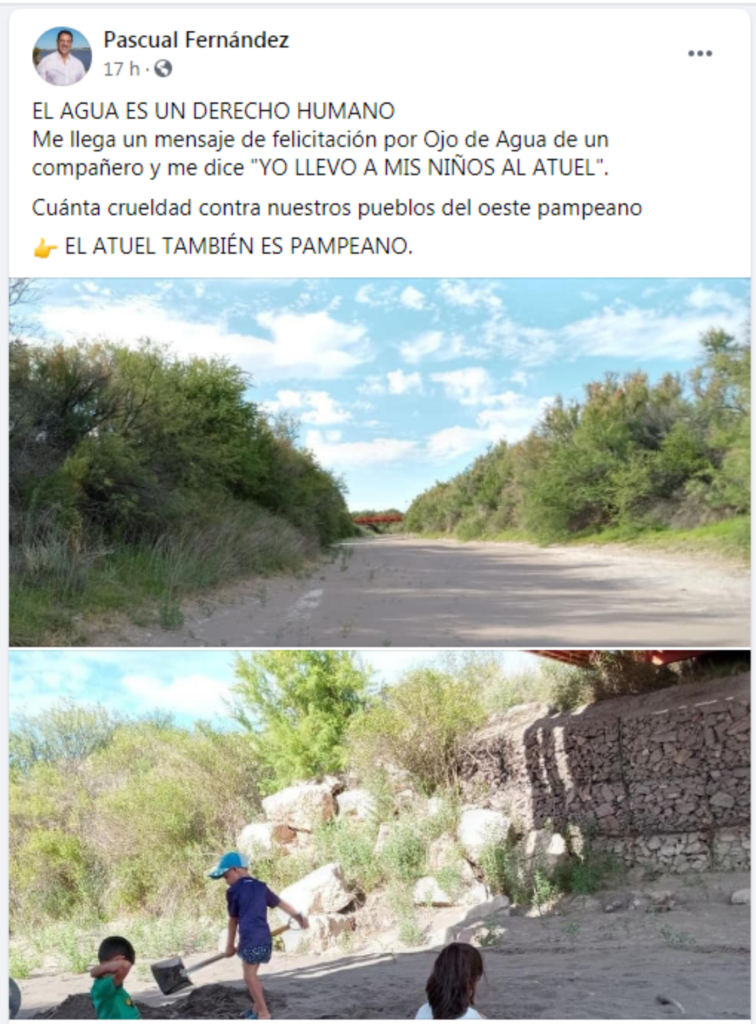Screen dimensions: 756x1024
Task: Click the red bridge underside above the wall
Action: click(x=637, y=658)
